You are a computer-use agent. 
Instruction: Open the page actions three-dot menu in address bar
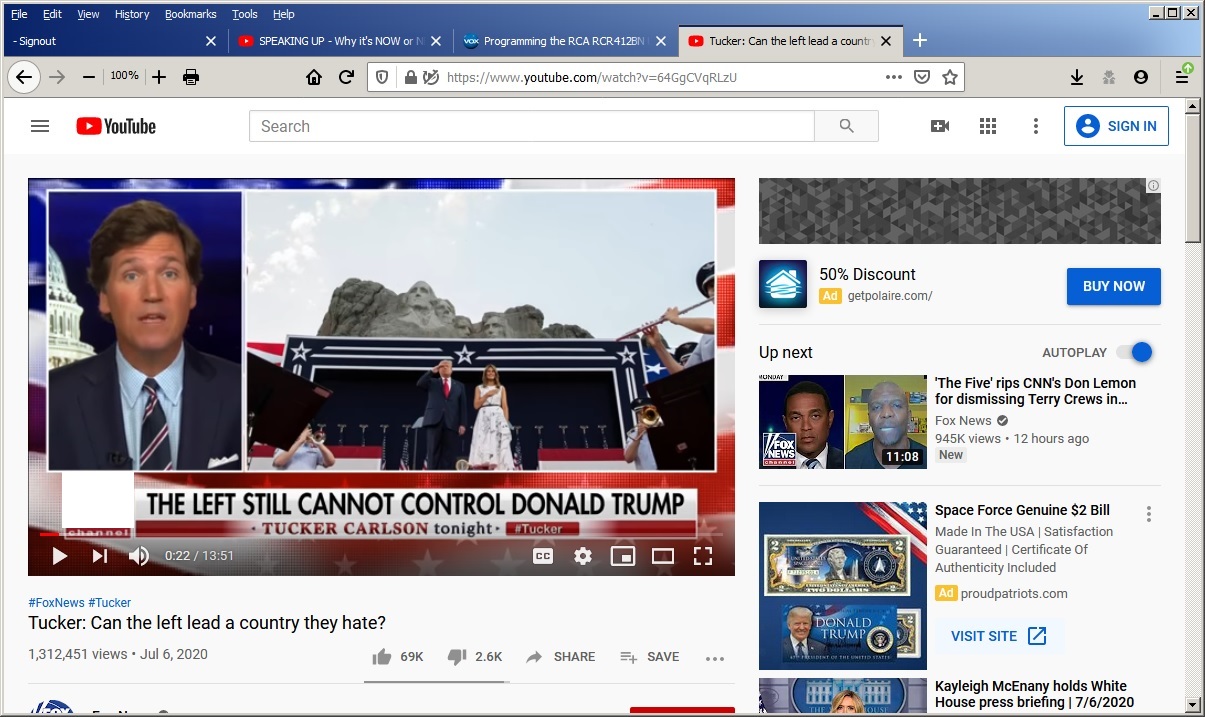point(894,77)
